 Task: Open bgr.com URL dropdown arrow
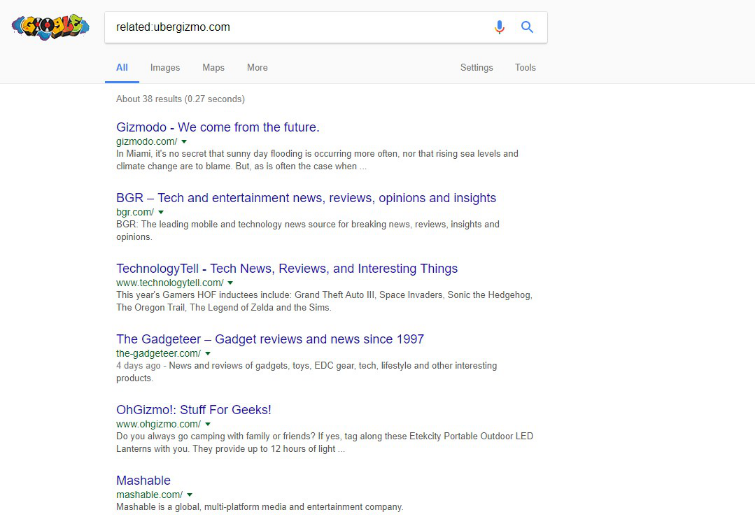tap(161, 212)
